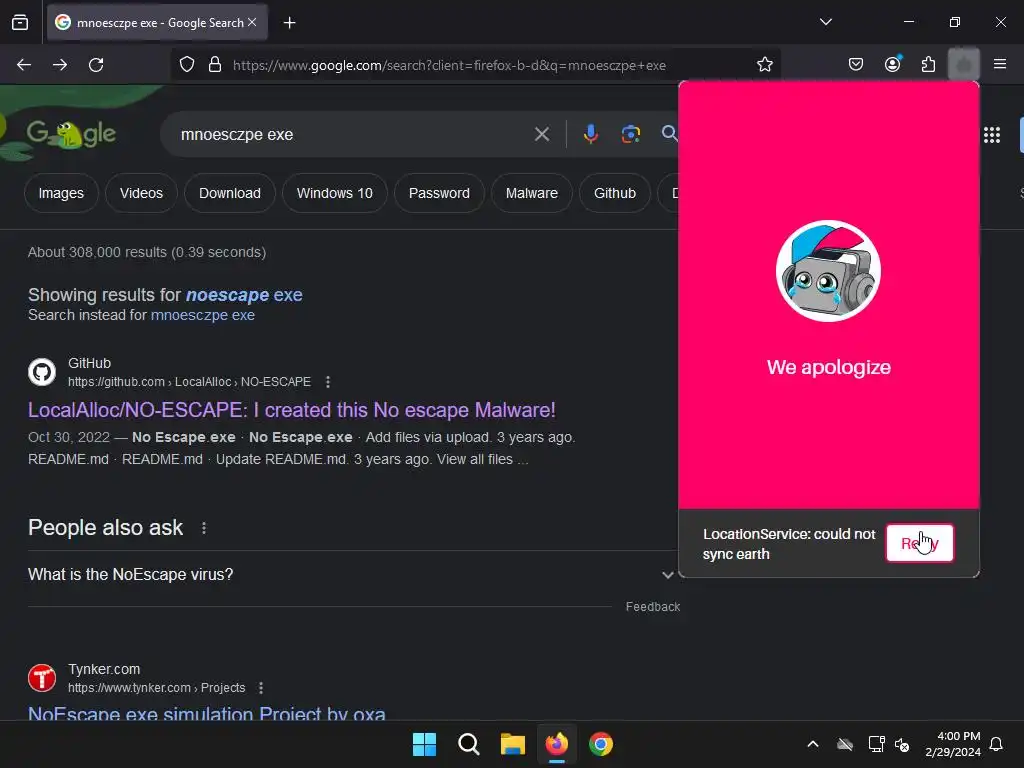Click the Tynker.com result favicon
This screenshot has height=768, width=1024.
tap(42, 679)
